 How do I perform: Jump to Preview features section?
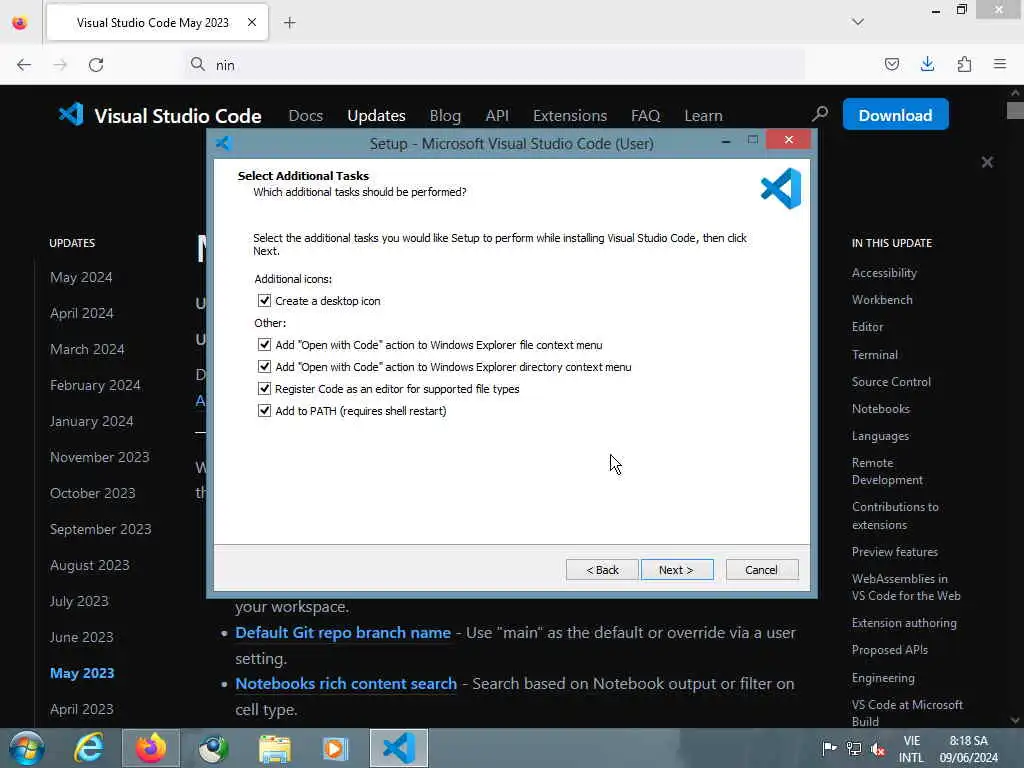895,552
